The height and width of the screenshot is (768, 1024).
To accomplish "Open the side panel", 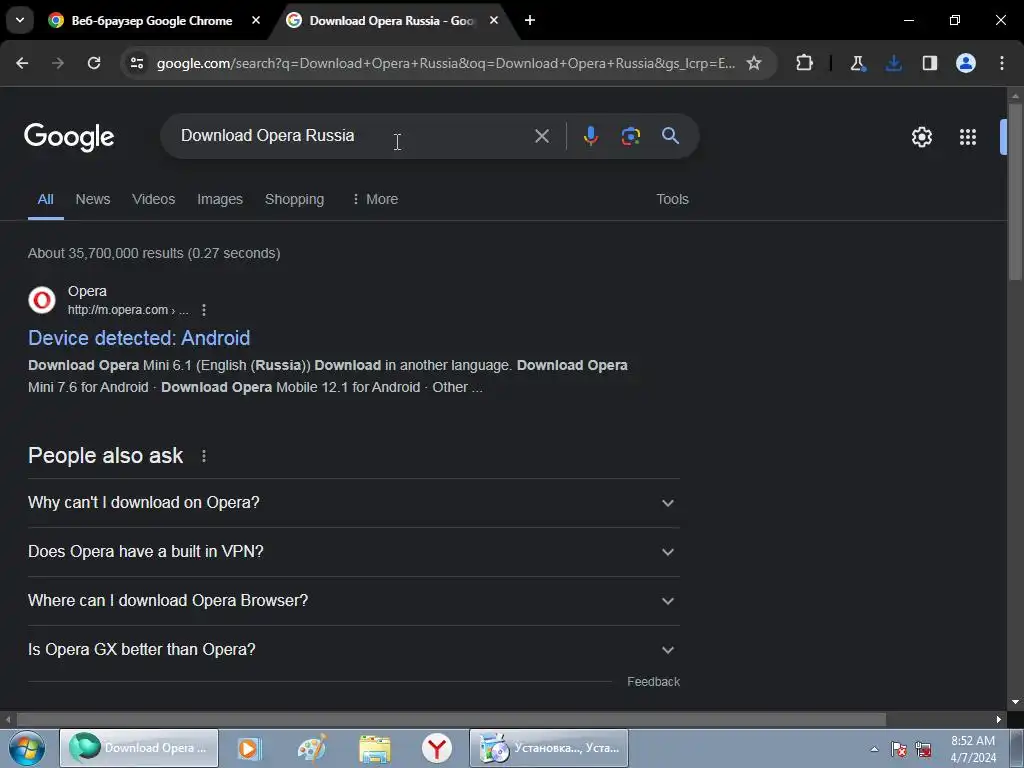I will click(x=929, y=63).
